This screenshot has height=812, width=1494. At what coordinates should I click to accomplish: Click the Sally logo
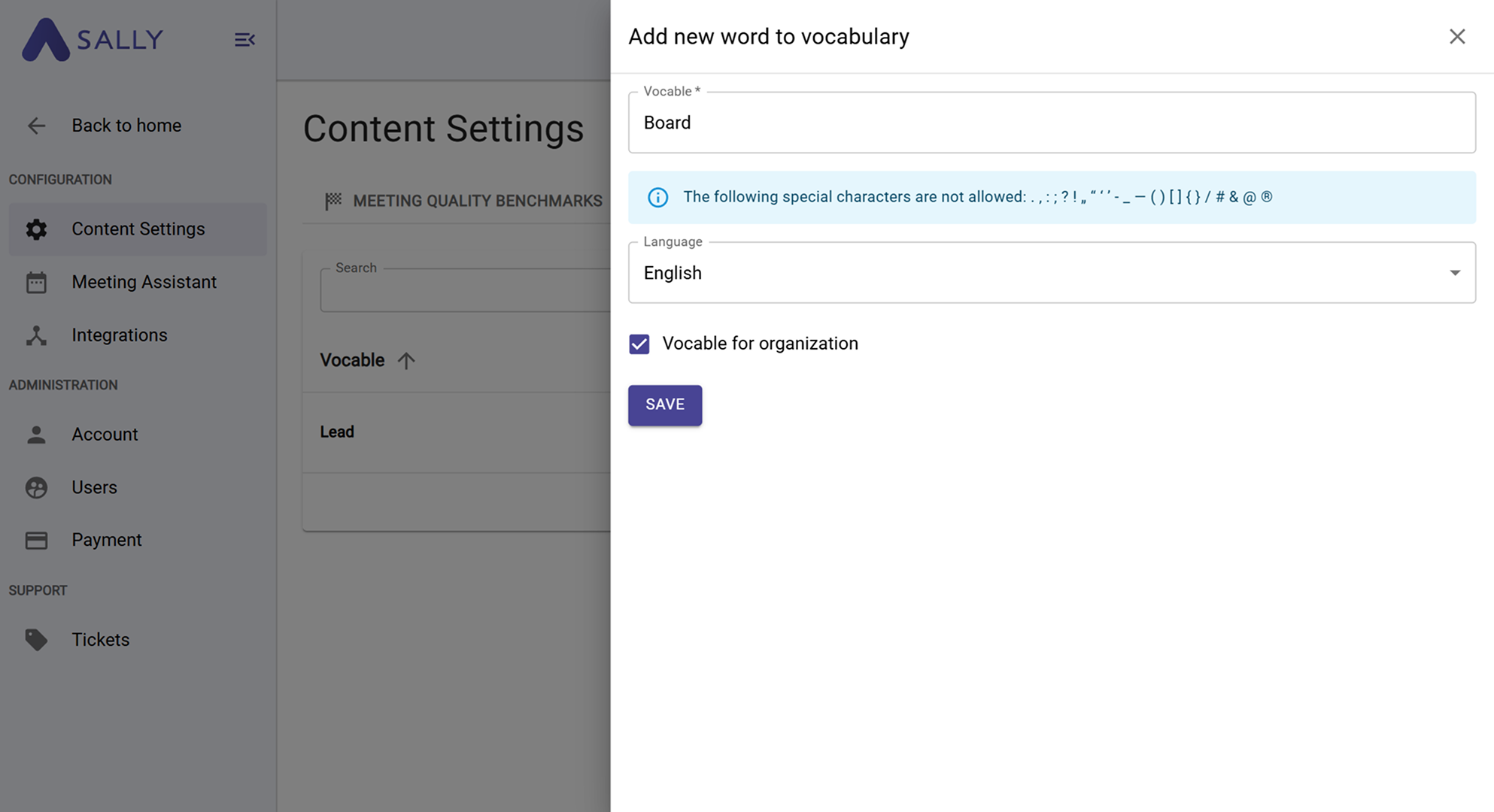[x=93, y=39]
